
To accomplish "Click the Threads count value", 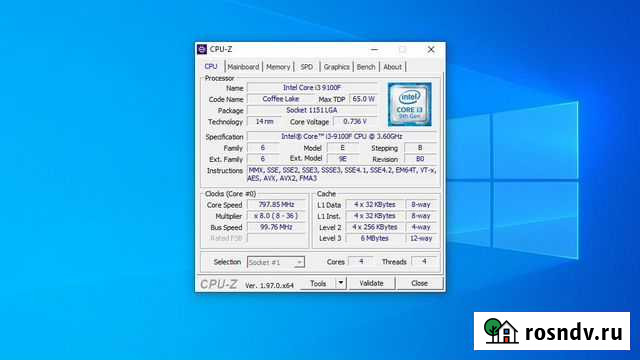I will [424, 261].
